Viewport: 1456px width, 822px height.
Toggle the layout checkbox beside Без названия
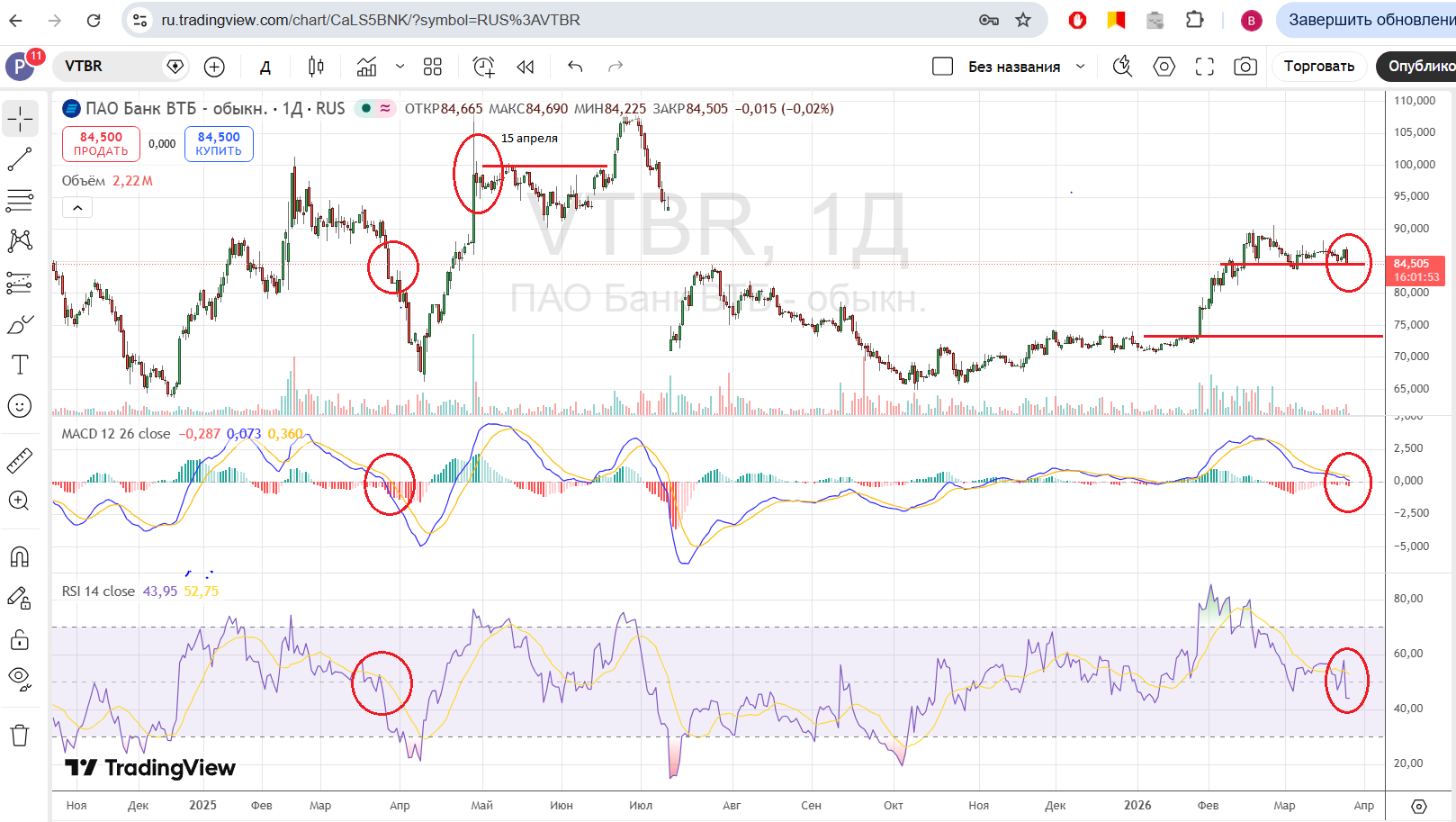click(943, 67)
